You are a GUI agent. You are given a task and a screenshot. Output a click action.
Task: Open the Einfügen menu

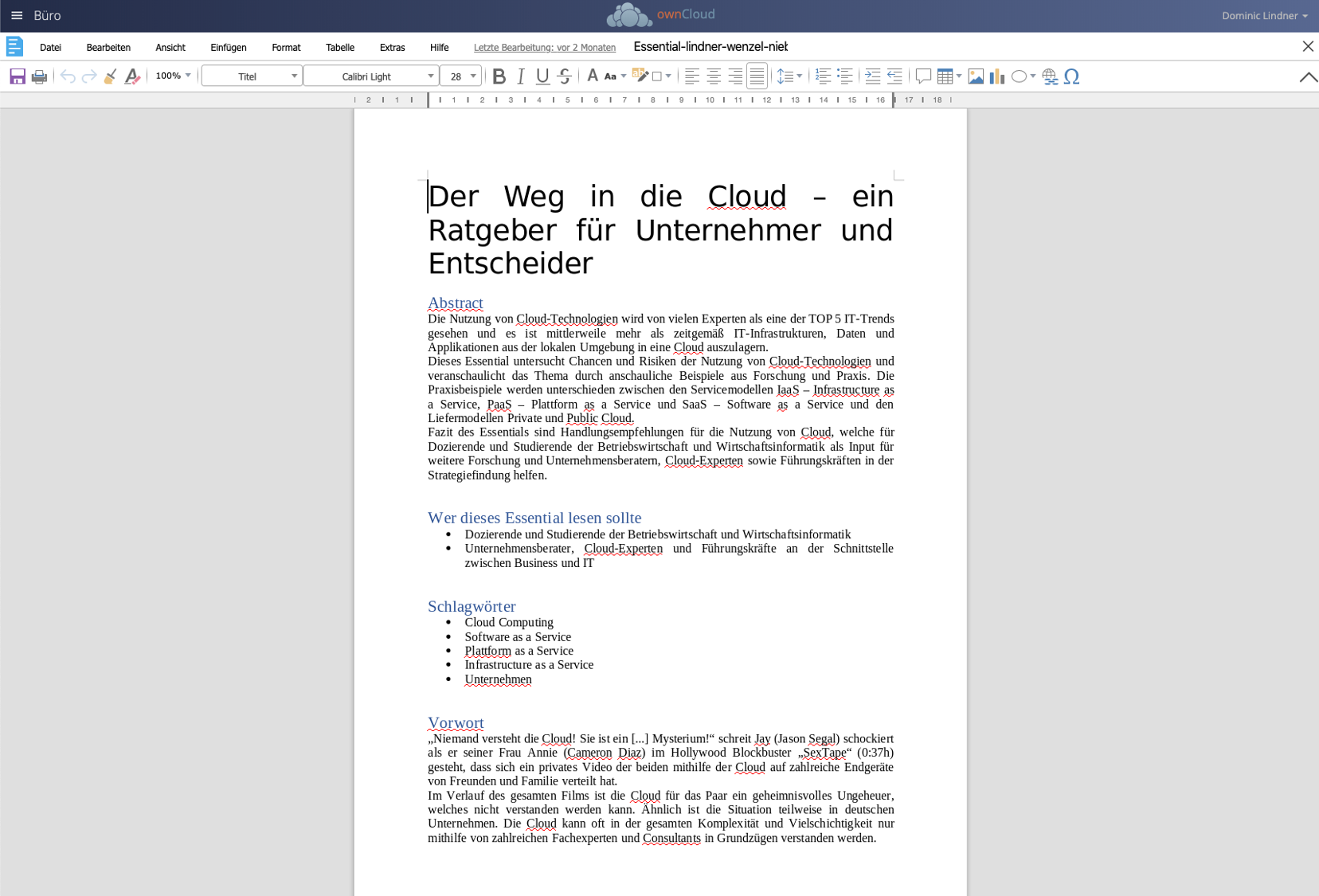pyautogui.click(x=229, y=48)
